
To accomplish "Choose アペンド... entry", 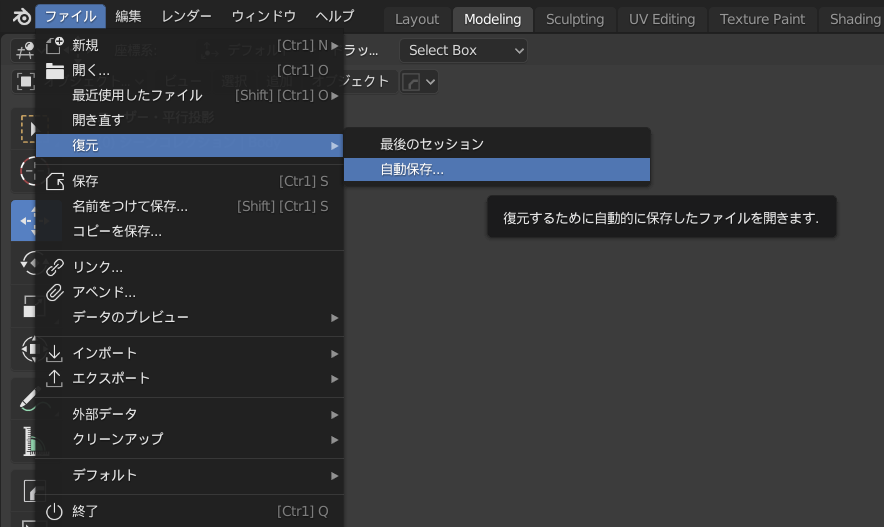I will [x=189, y=292].
